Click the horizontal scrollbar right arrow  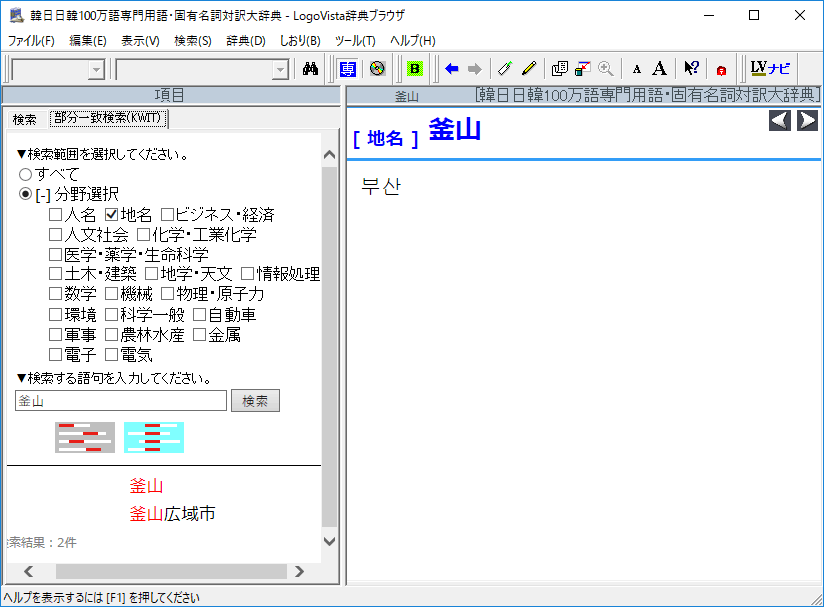(300, 571)
